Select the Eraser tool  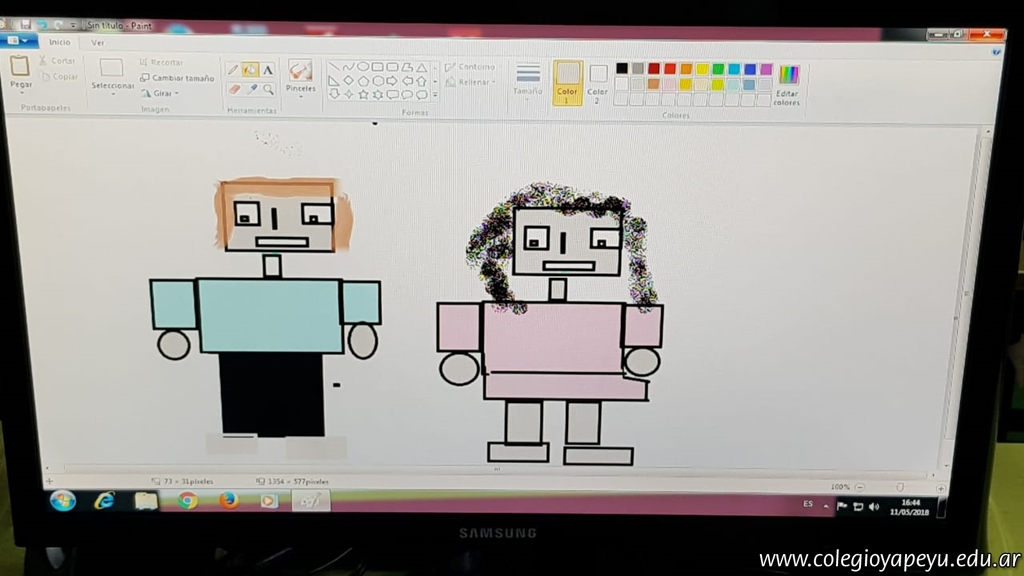tap(234, 89)
